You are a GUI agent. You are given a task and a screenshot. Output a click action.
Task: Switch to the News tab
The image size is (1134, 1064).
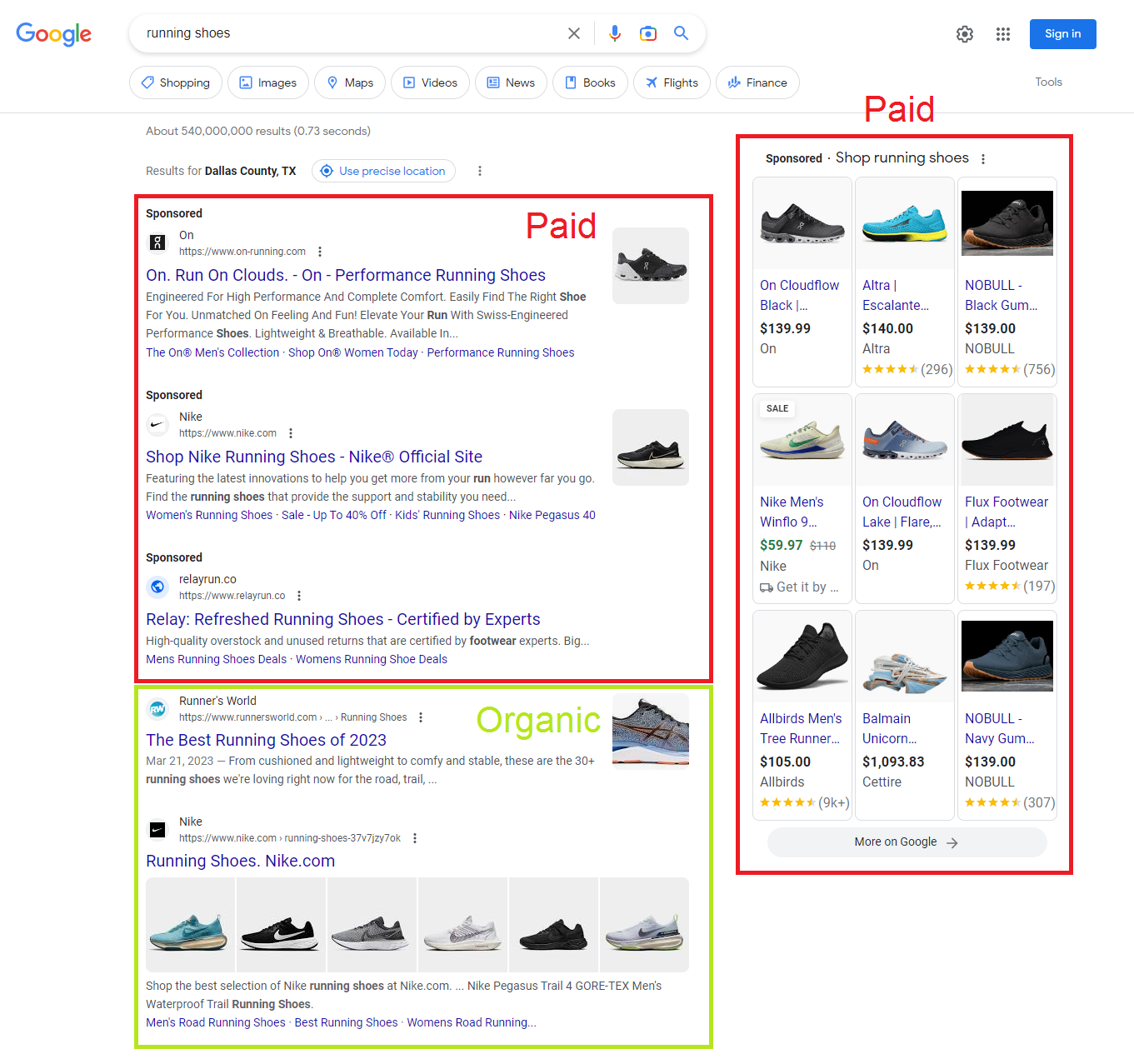512,82
